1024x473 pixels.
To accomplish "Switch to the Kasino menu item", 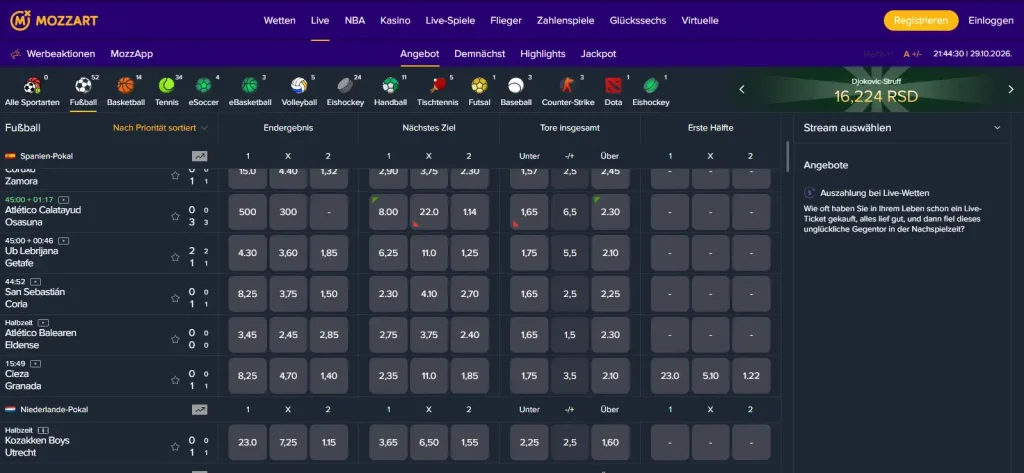I will tap(395, 20).
